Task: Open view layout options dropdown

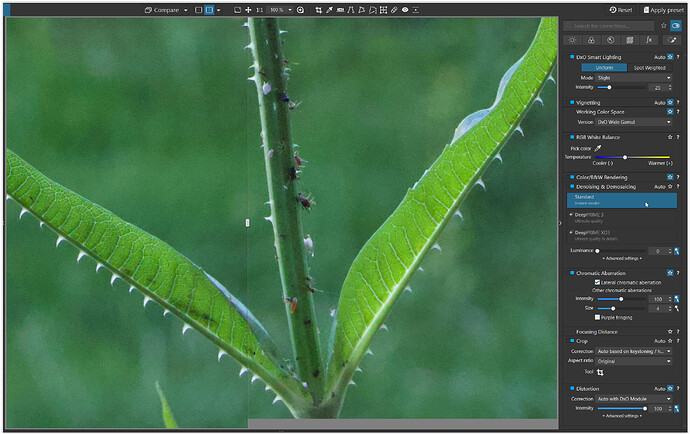Action: pos(219,10)
